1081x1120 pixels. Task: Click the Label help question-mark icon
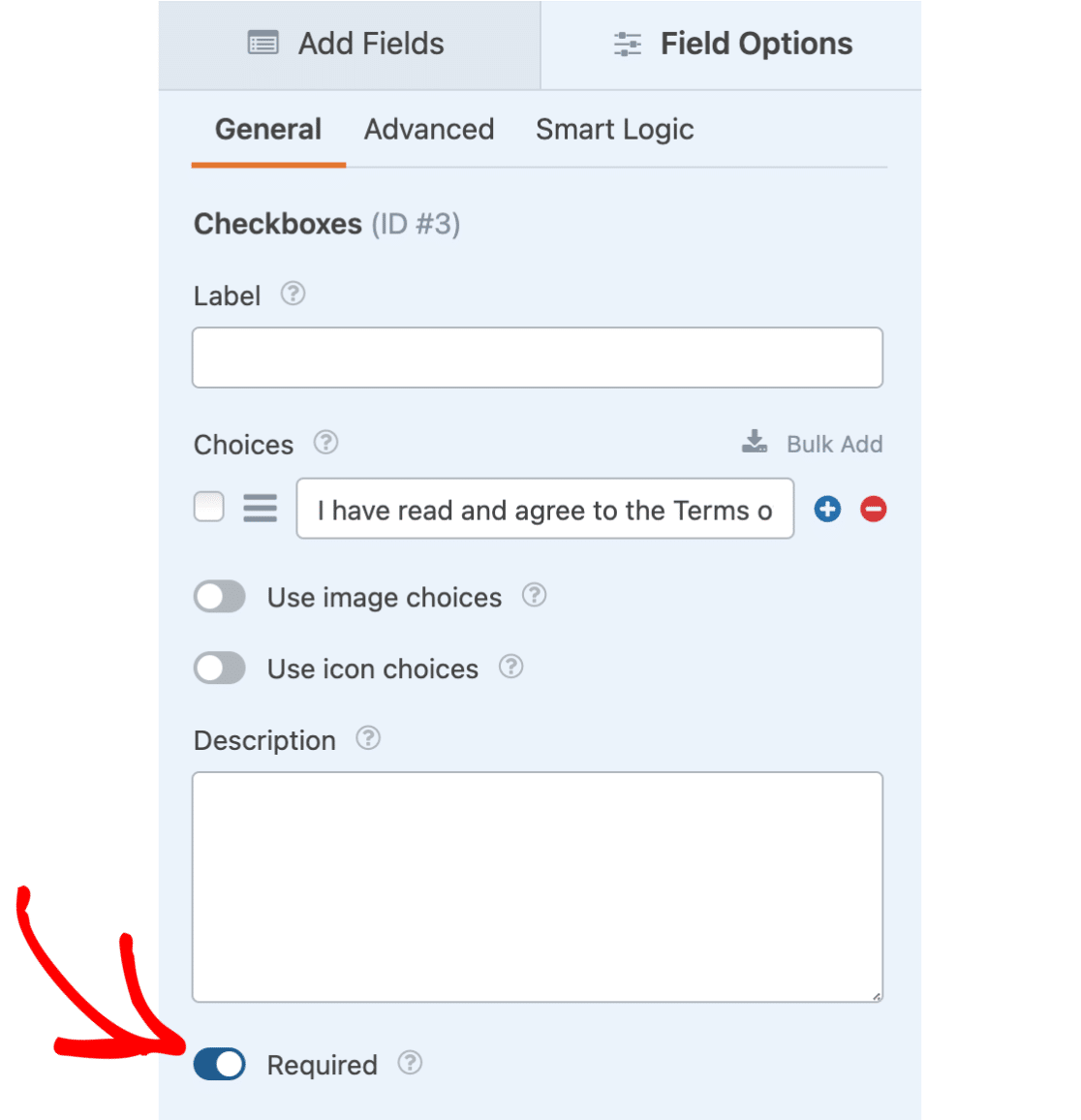point(293,294)
